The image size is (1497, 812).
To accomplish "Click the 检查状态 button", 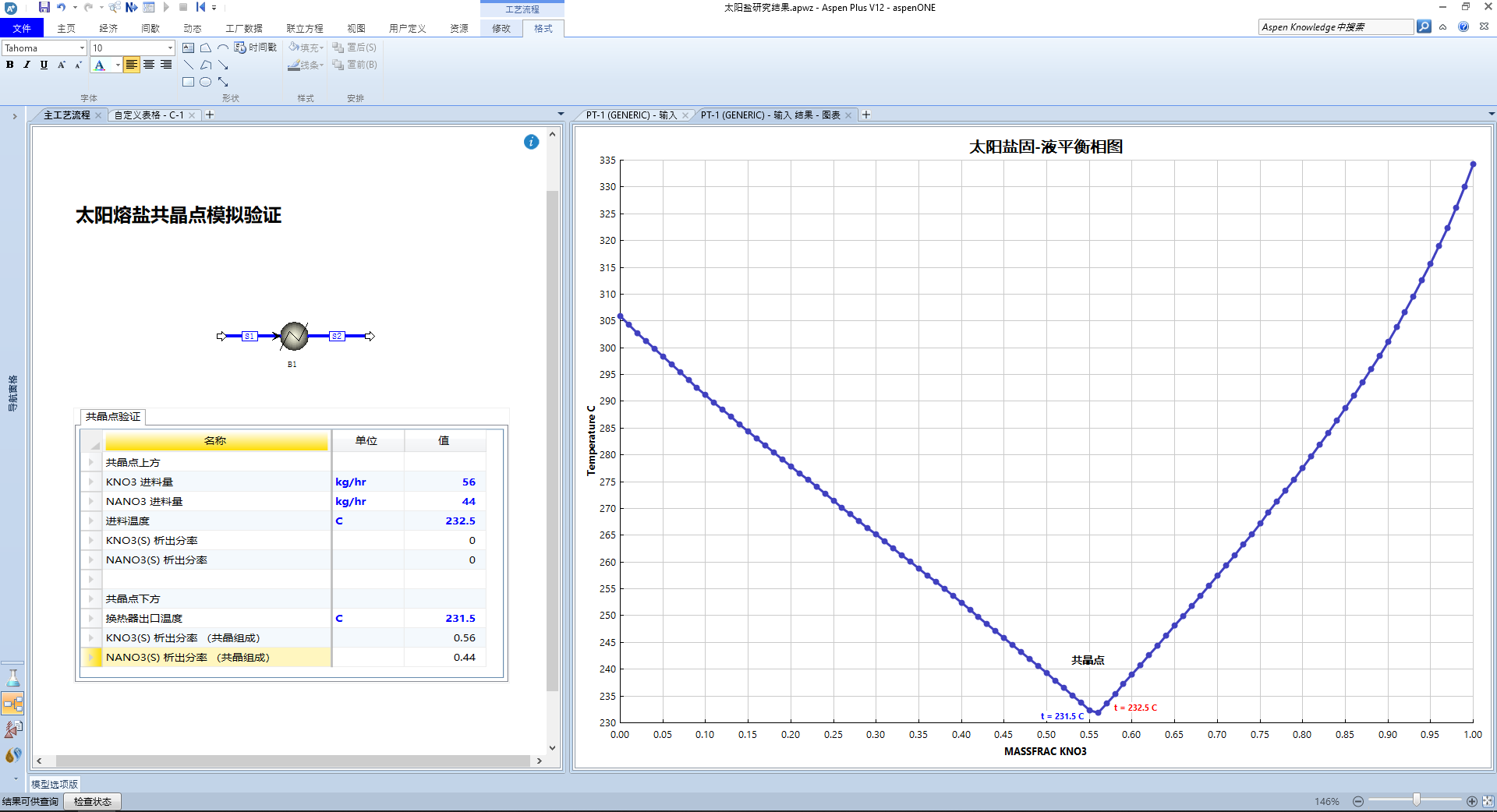I will (93, 801).
